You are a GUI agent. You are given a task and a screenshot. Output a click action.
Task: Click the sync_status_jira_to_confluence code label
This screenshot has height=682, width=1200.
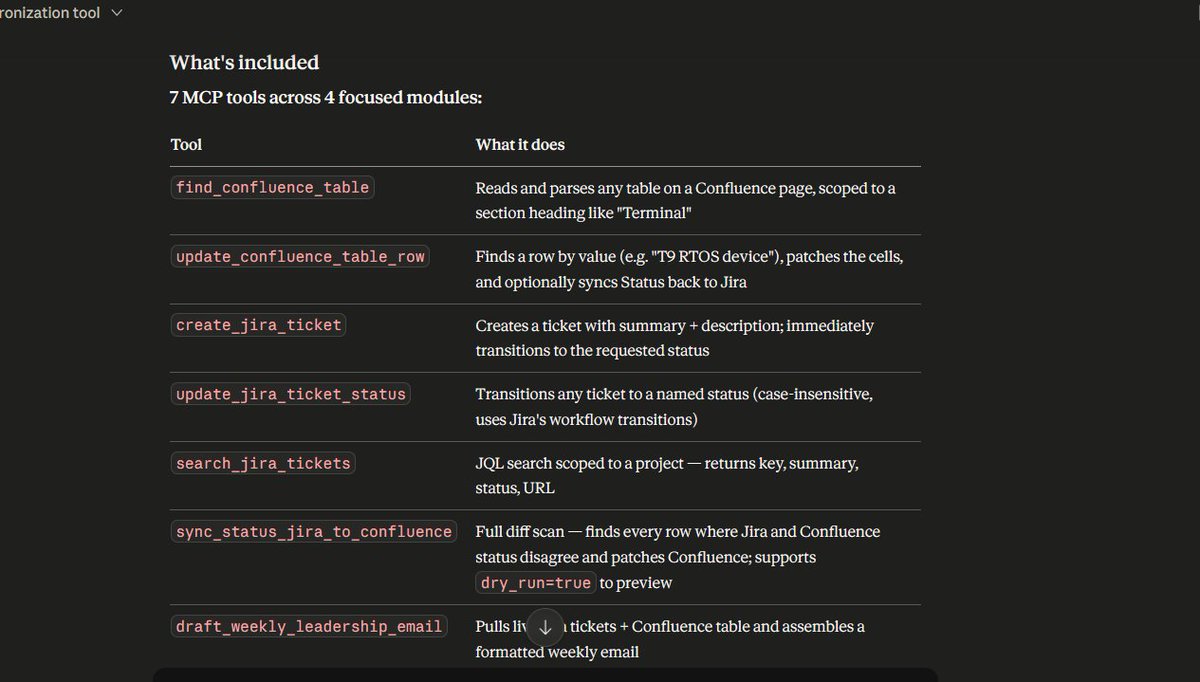[x=313, y=532]
